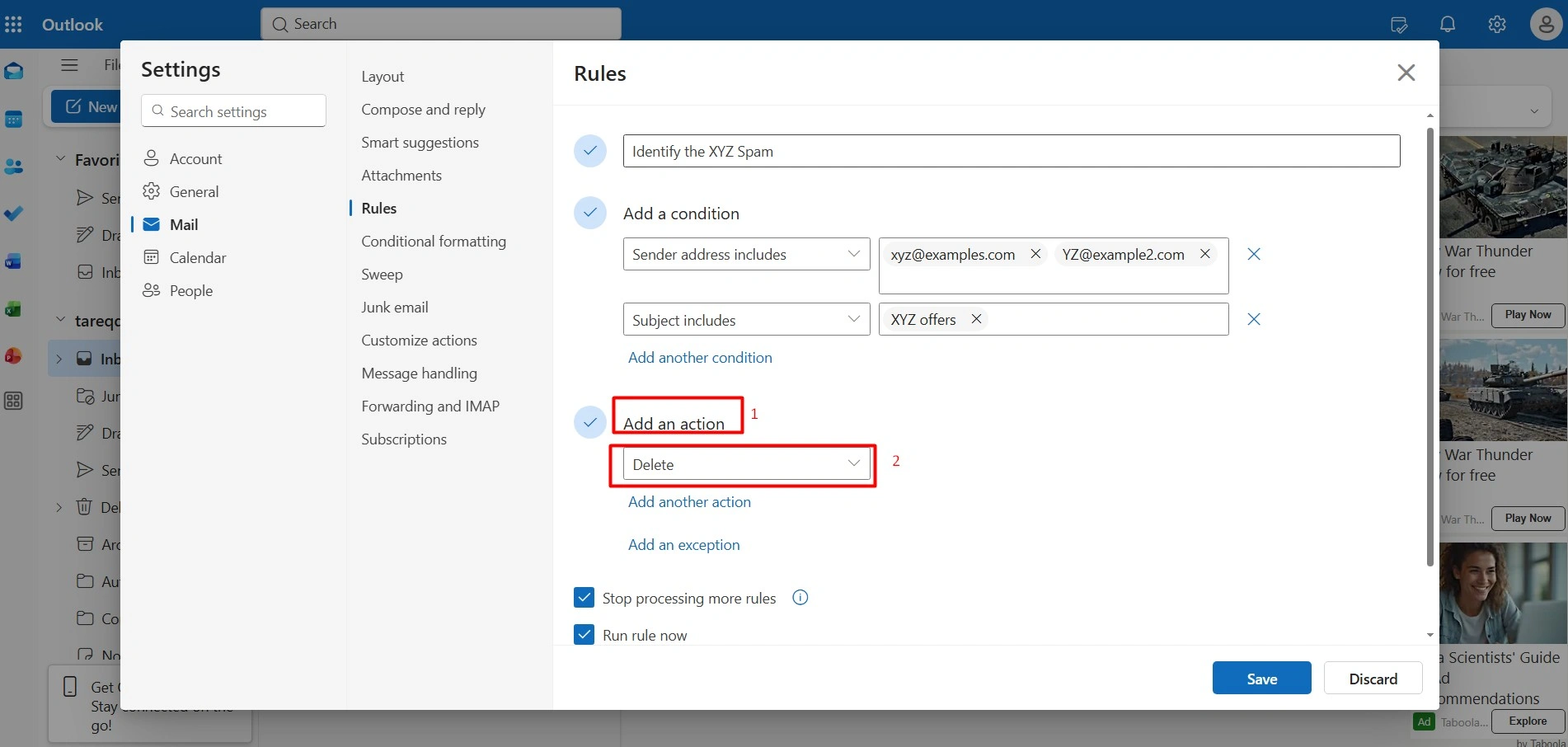Click the Add another condition link

click(x=700, y=358)
